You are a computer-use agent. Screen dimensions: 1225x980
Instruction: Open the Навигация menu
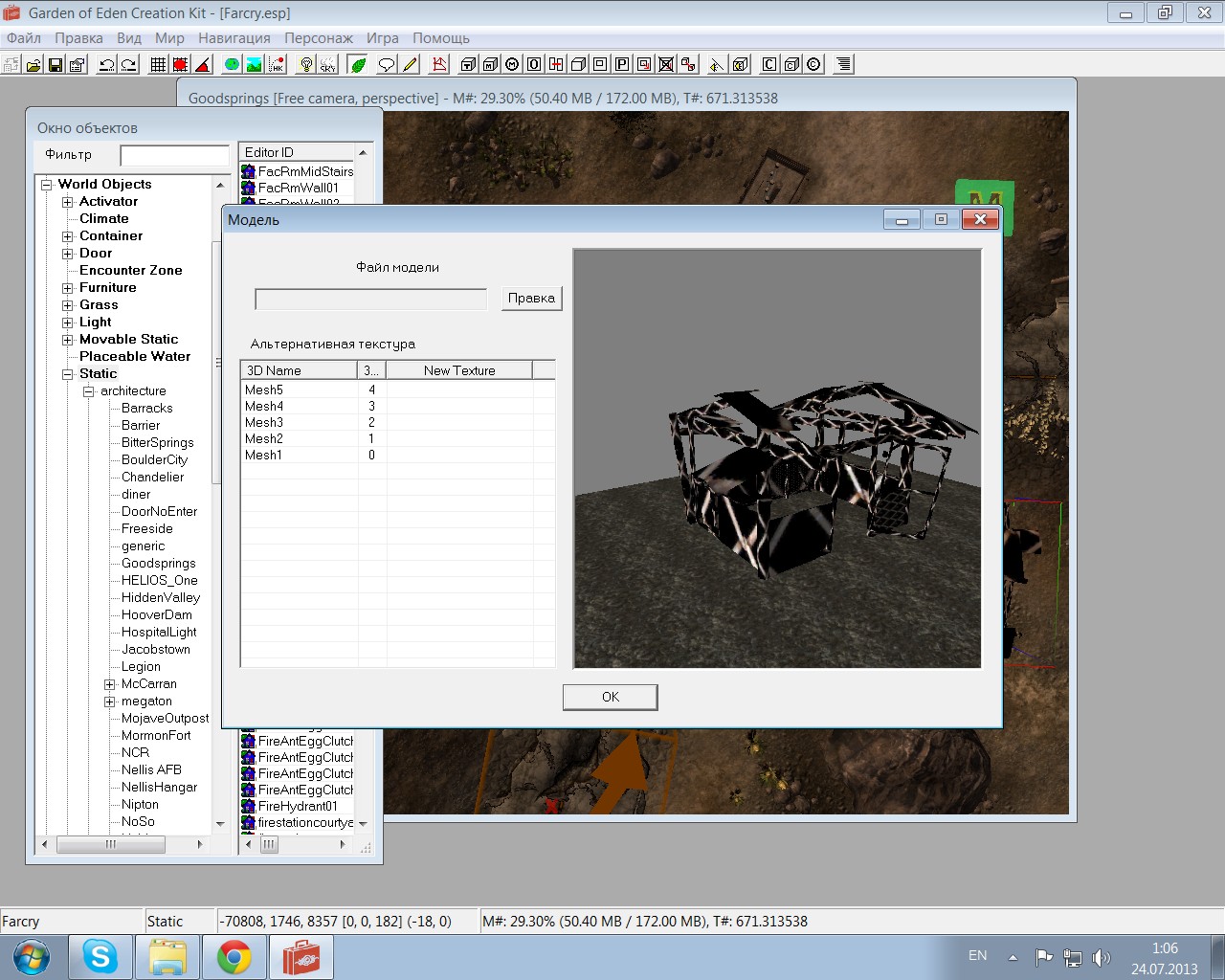[x=234, y=38]
